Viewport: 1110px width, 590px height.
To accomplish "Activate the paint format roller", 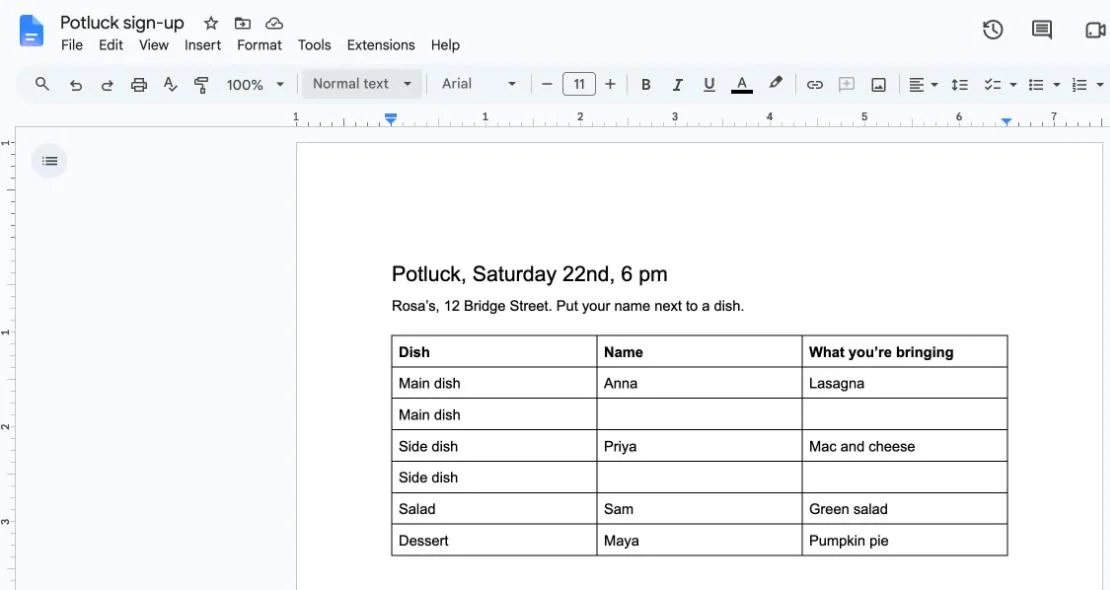I will [x=201, y=85].
